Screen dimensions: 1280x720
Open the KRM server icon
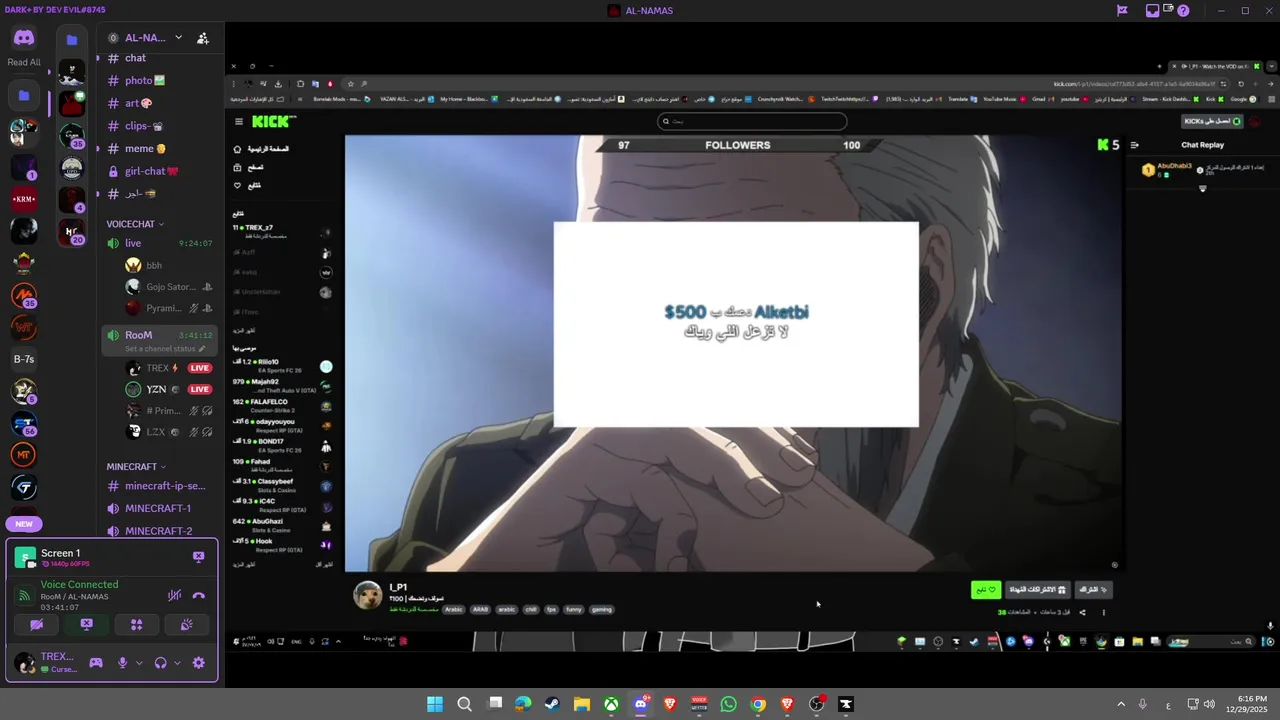(x=24, y=199)
